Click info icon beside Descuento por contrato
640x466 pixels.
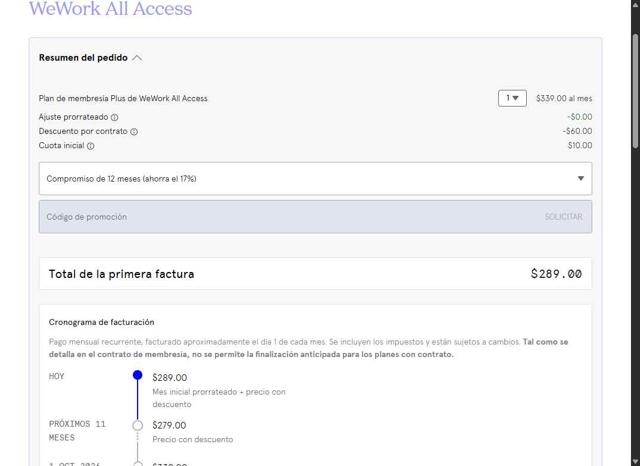(x=134, y=132)
